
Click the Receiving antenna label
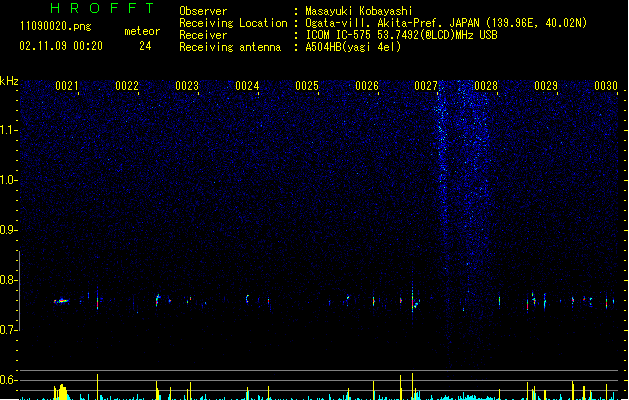point(230,47)
